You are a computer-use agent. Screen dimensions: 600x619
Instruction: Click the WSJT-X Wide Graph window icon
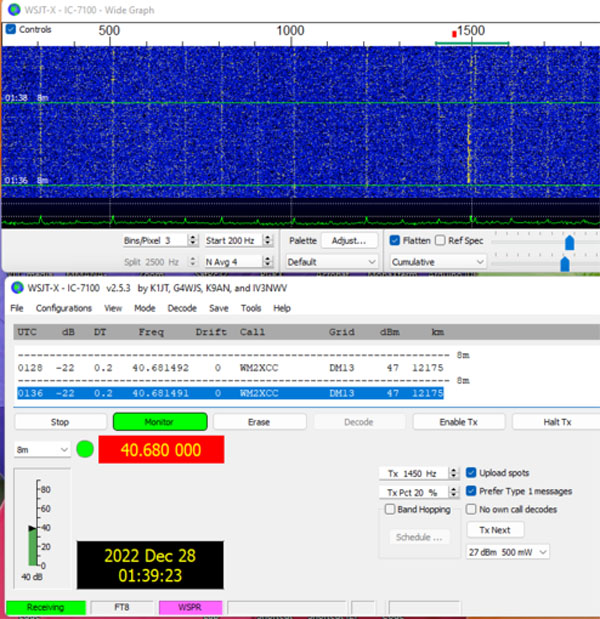pos(14,9)
